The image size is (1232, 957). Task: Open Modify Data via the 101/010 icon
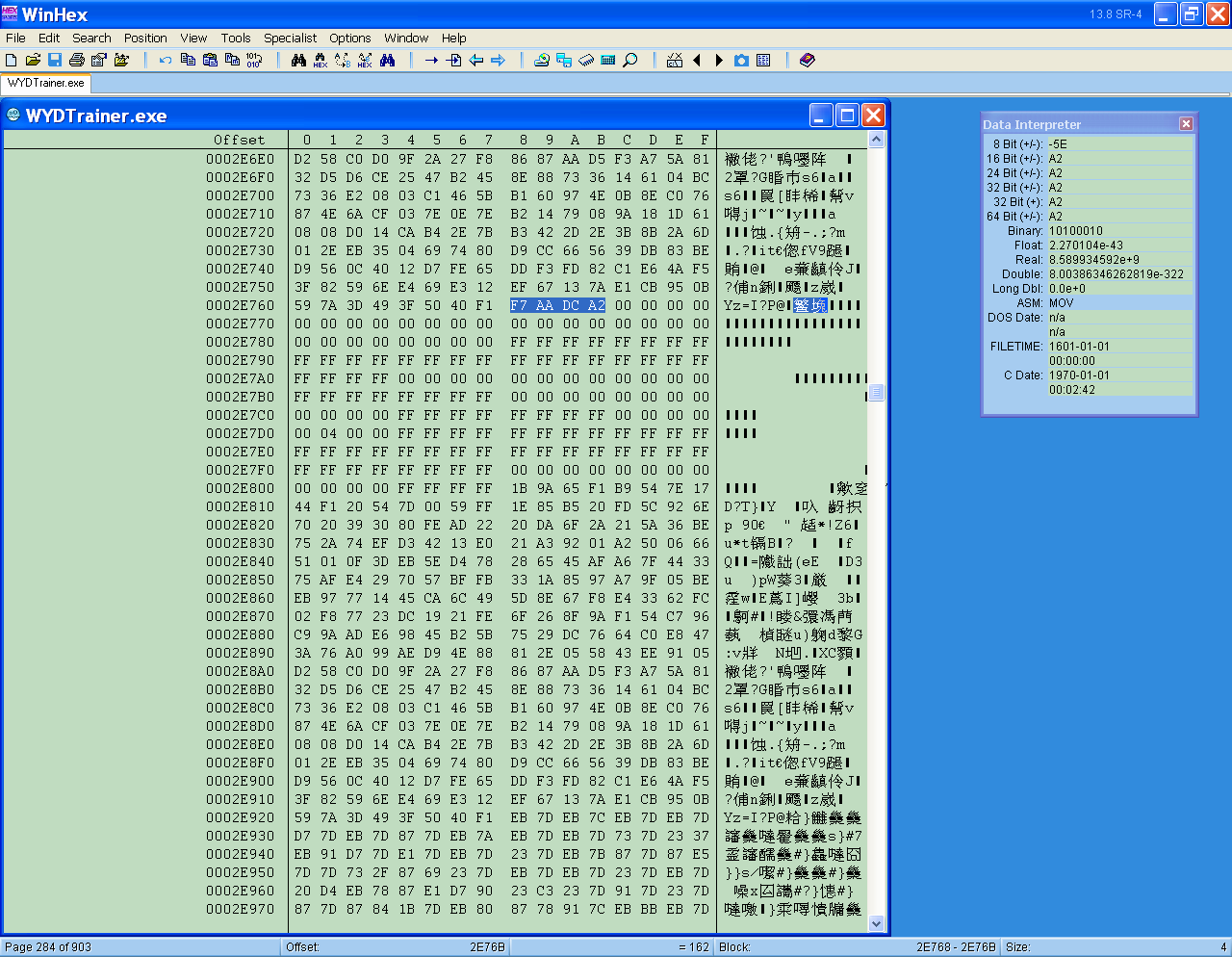pyautogui.click(x=254, y=60)
